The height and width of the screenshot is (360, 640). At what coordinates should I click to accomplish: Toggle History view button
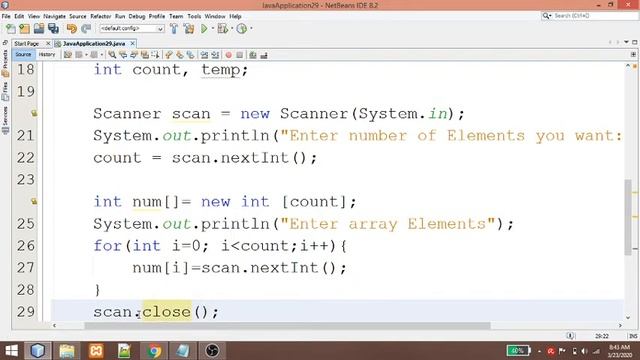tap(47, 54)
